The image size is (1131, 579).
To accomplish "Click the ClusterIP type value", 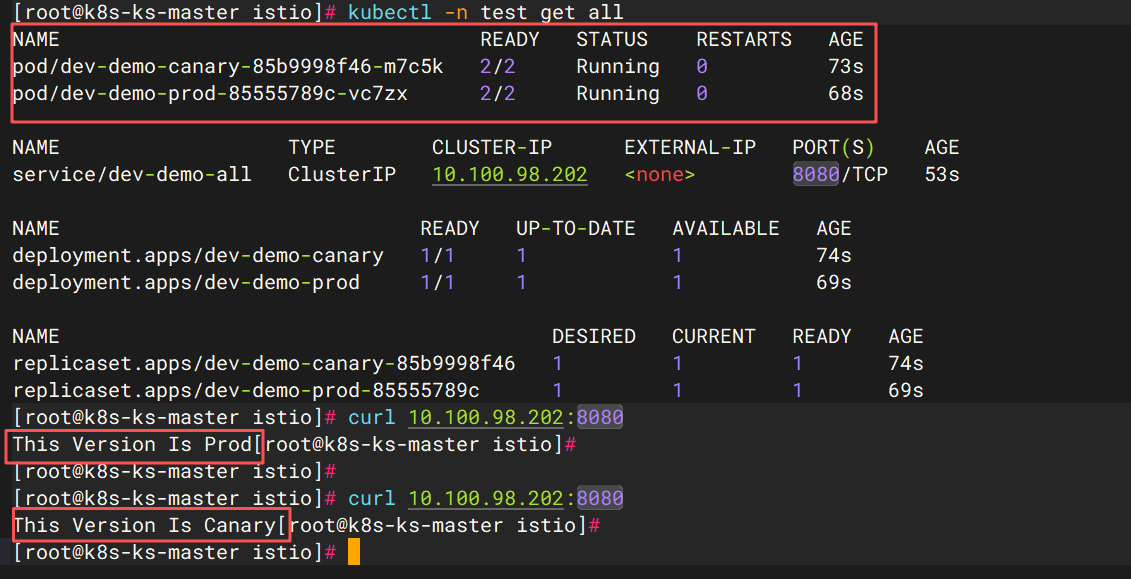I will (x=341, y=175).
